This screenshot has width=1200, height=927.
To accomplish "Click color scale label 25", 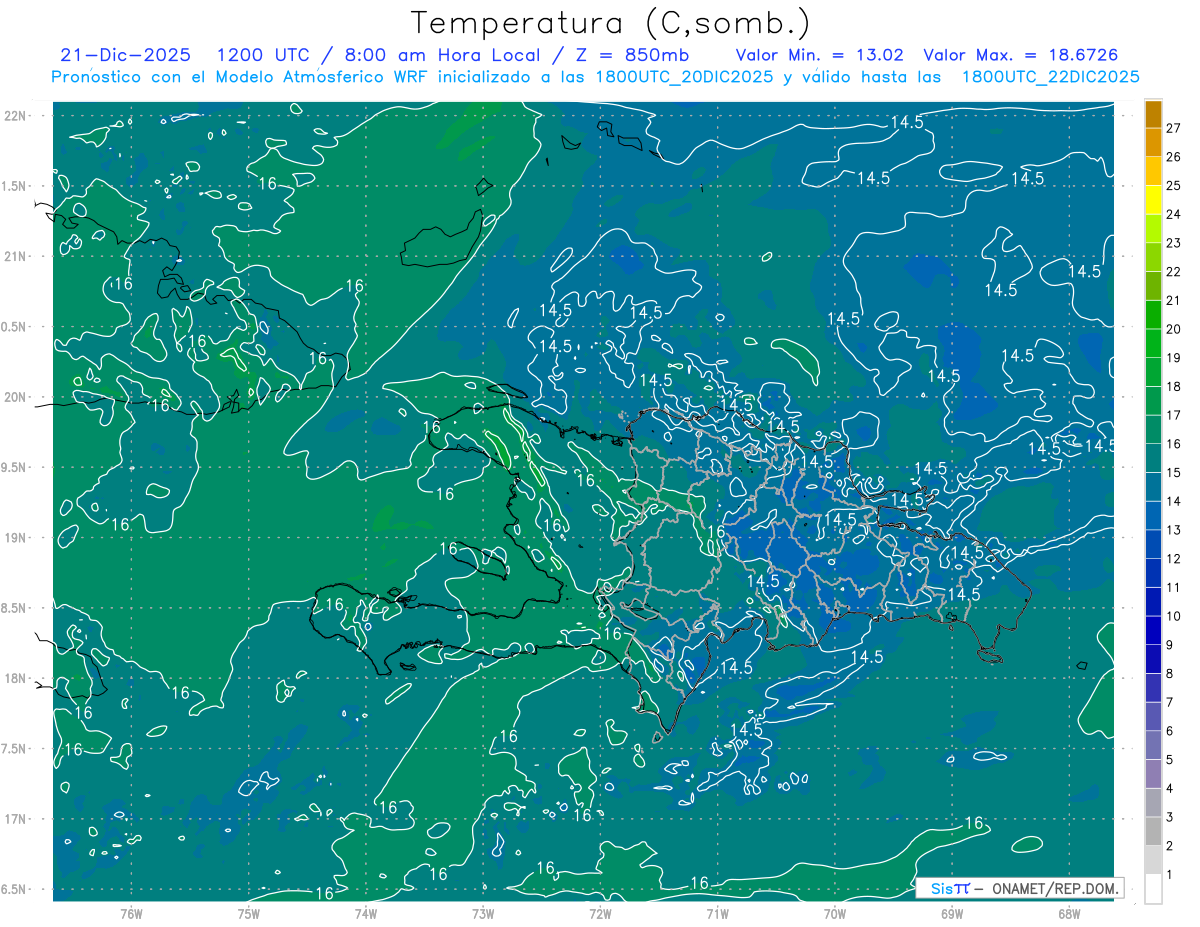I will (x=1173, y=186).
